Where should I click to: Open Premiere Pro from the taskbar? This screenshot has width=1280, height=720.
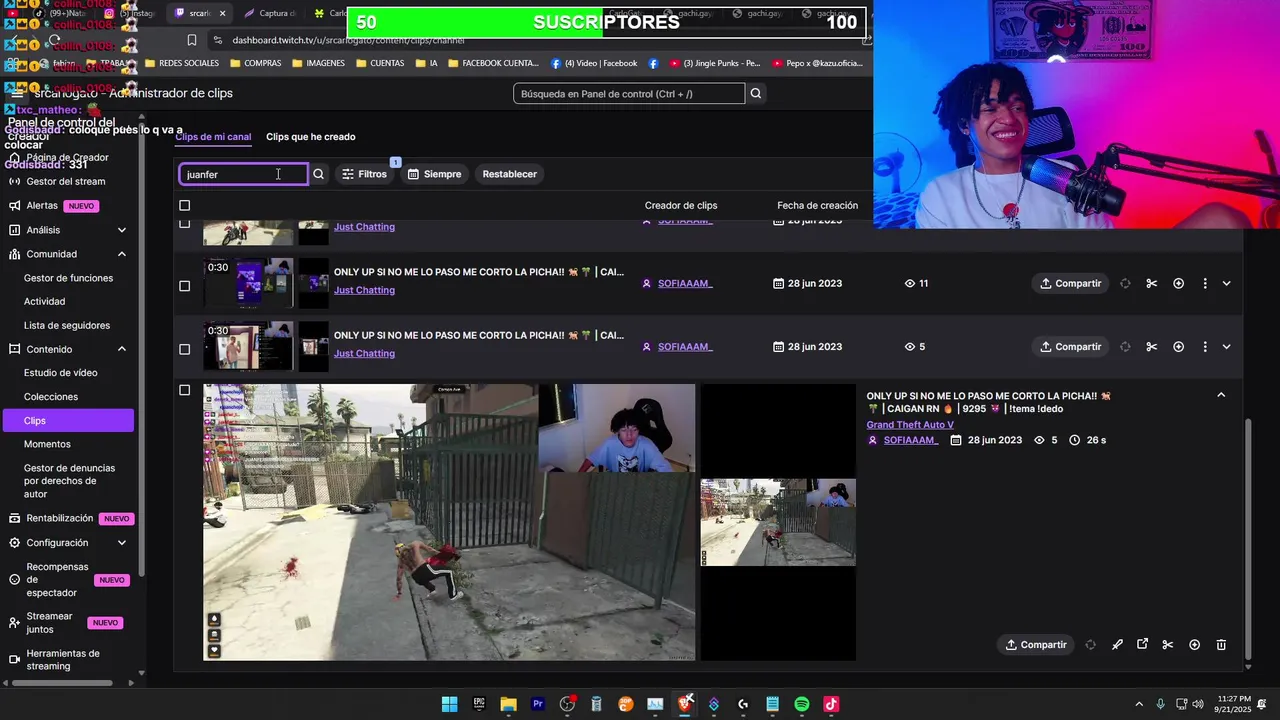point(538,704)
